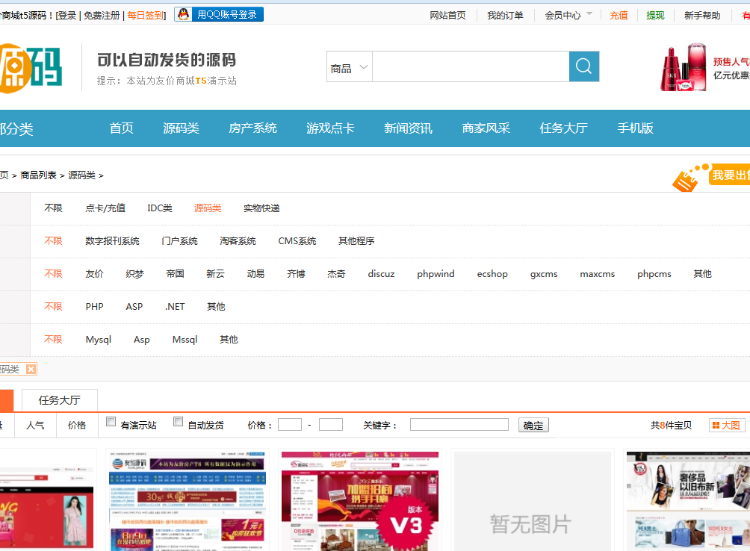Image resolution: width=750 pixels, height=551 pixels.
Task: Select 数字报刊系统 filter
Action: tap(112, 241)
